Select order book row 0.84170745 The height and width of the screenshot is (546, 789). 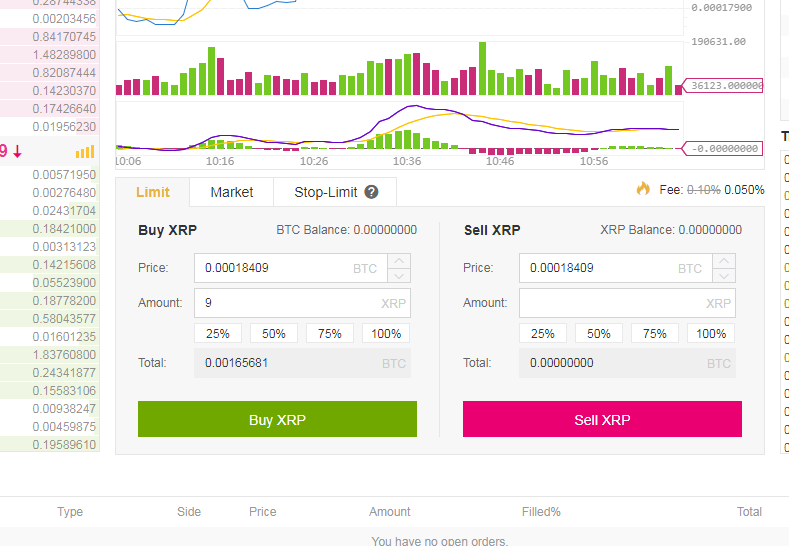50,37
